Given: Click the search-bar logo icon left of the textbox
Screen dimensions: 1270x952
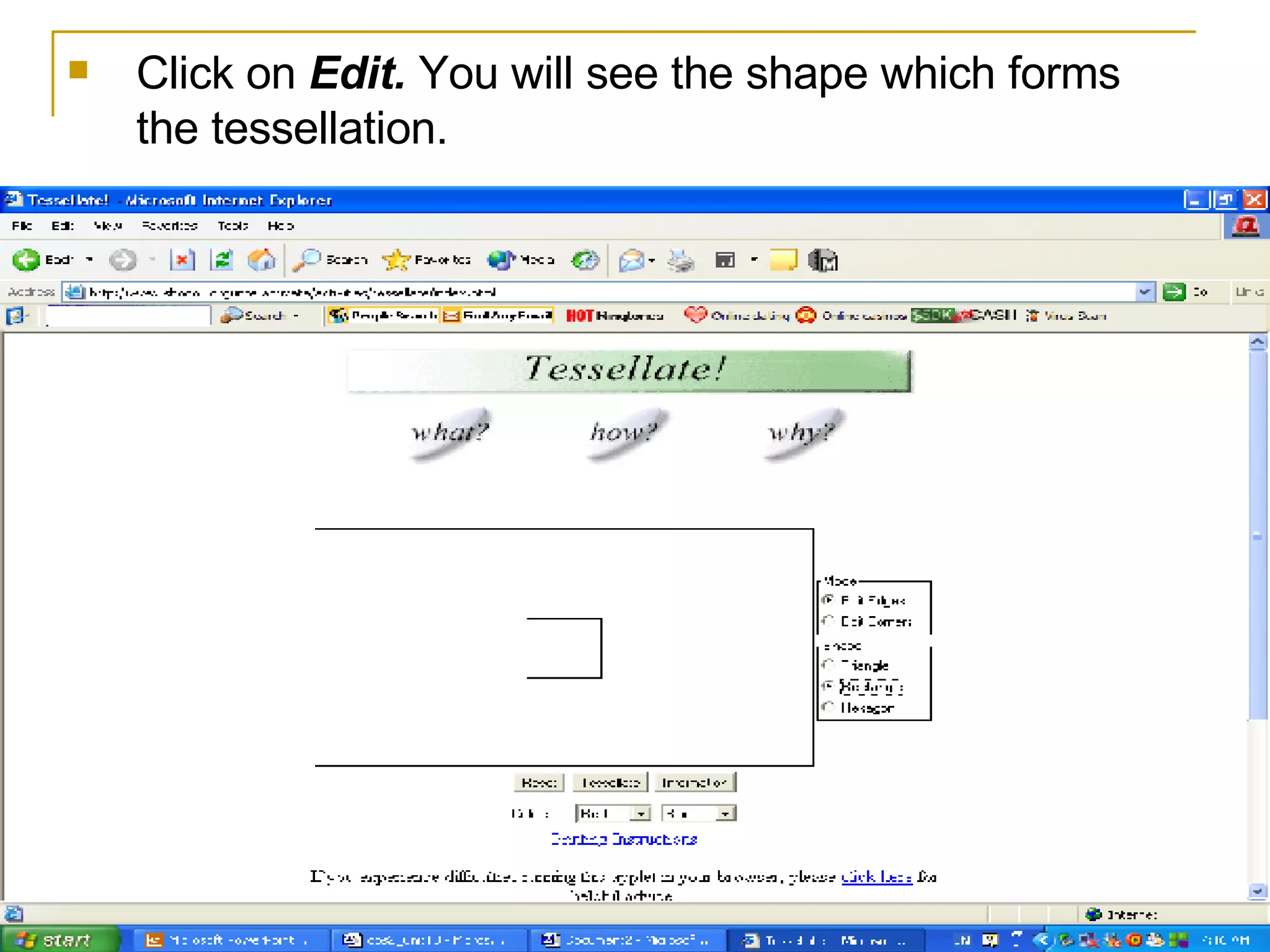Looking at the screenshot, I should coord(15,315).
